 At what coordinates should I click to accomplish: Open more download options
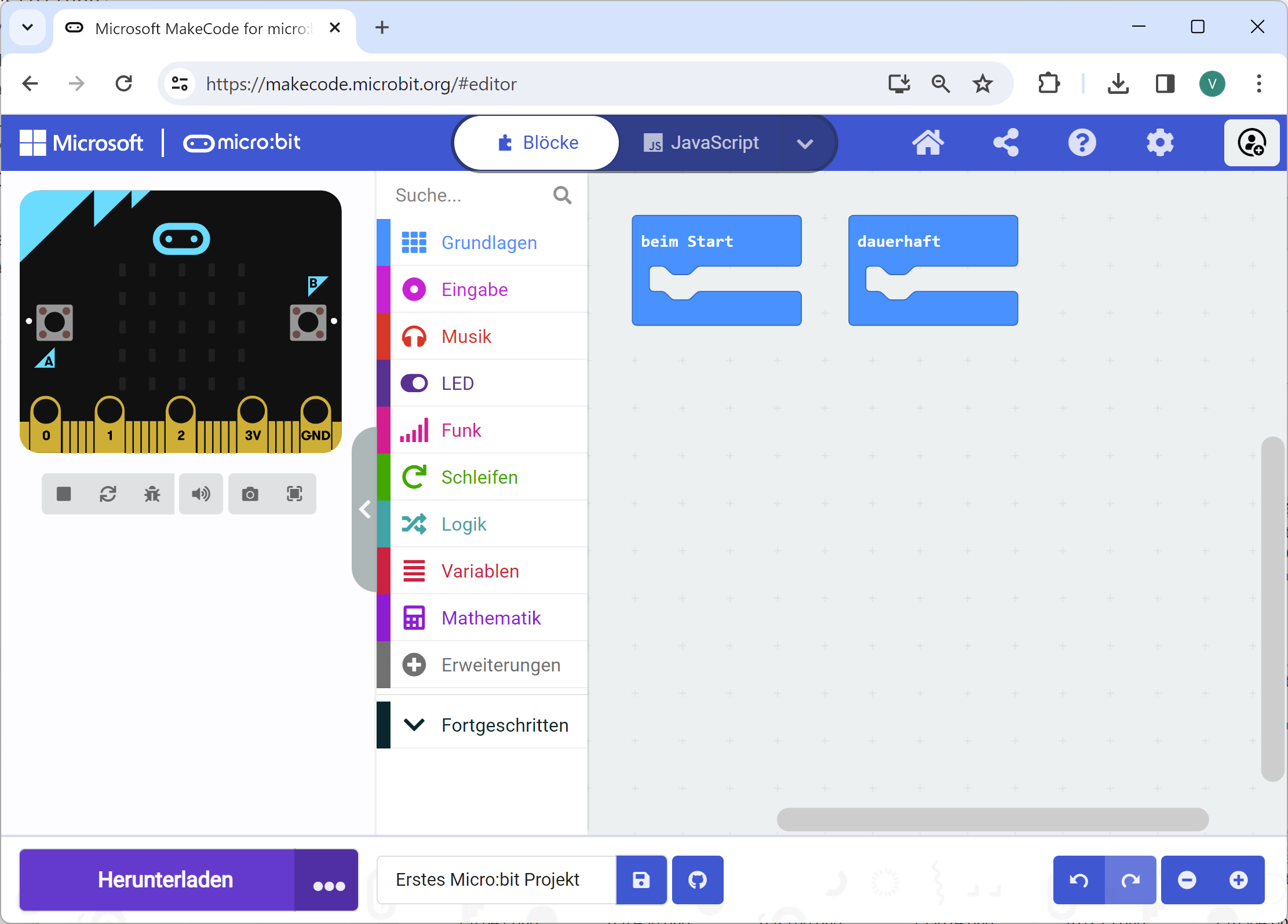(x=328, y=881)
